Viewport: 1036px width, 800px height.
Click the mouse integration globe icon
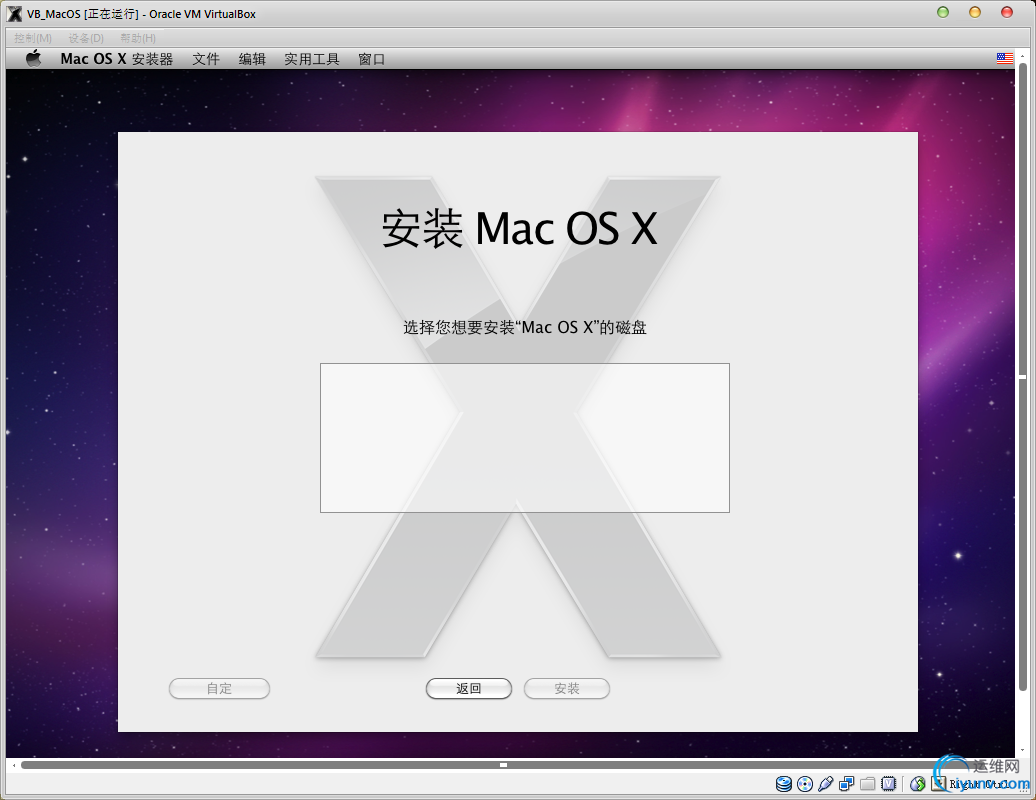(917, 784)
